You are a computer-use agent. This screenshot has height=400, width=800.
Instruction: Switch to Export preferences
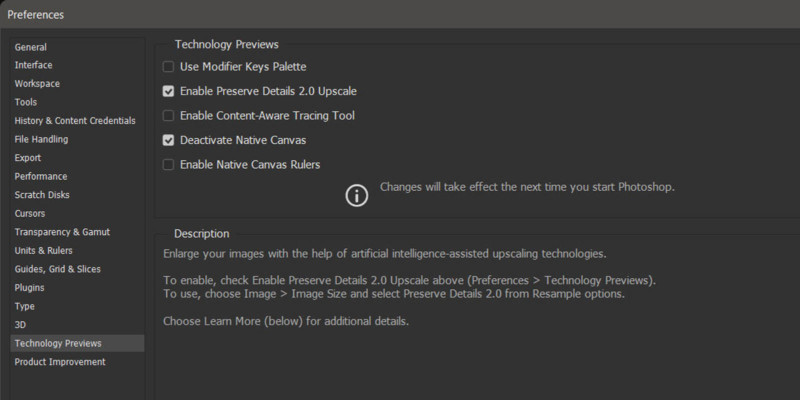coord(28,158)
